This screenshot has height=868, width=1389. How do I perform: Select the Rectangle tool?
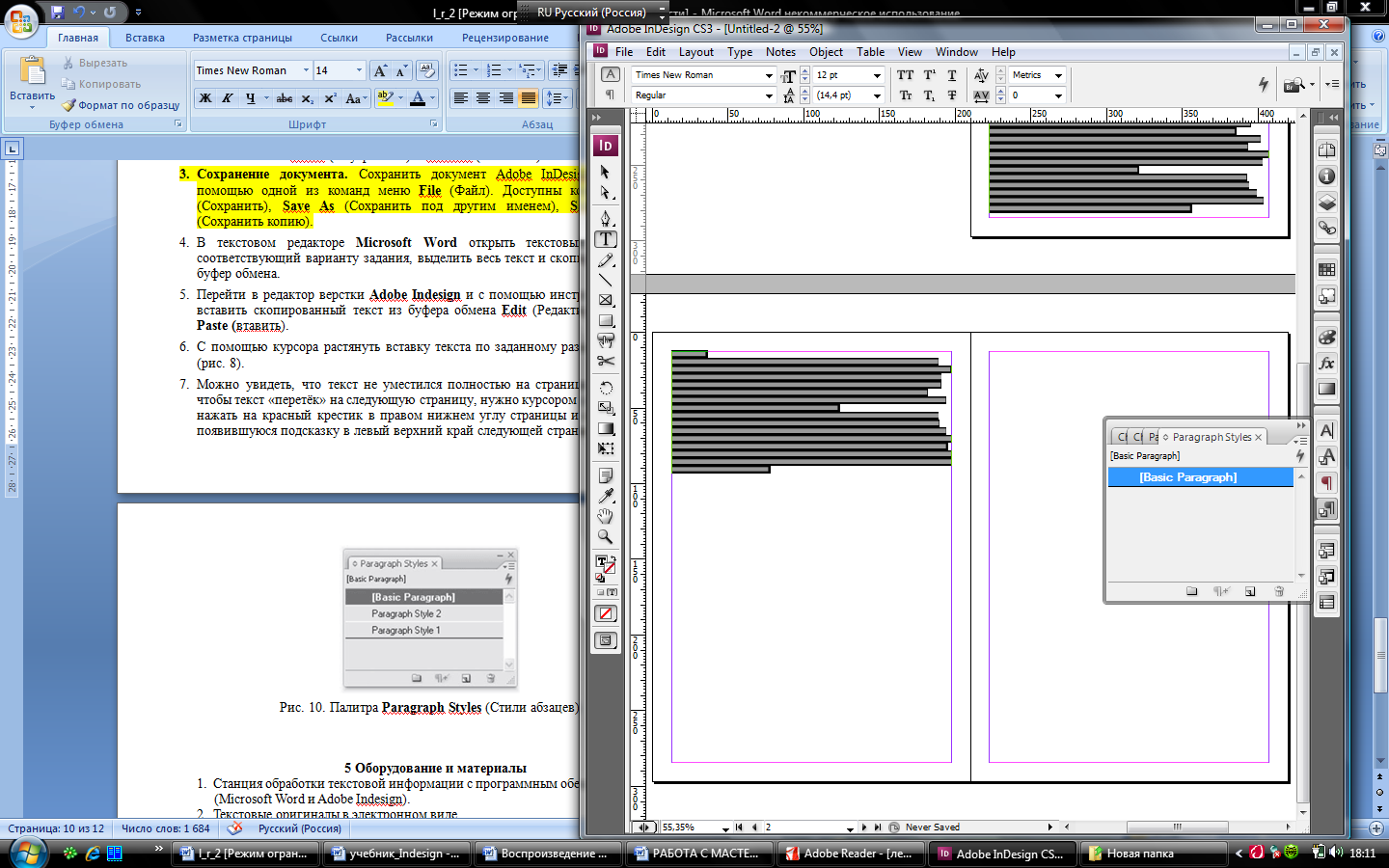(605, 320)
